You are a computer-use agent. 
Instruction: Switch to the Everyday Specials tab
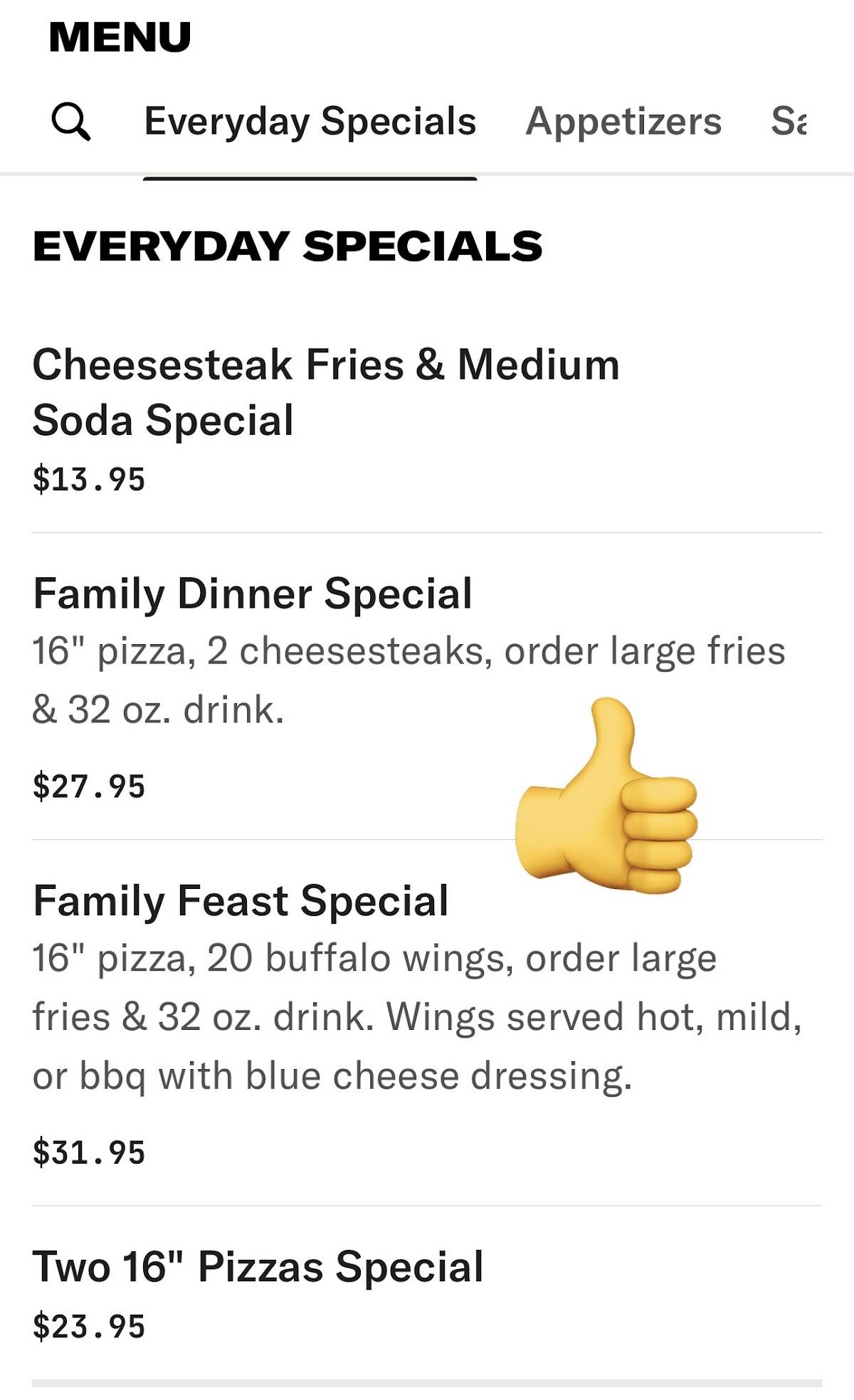pos(310,121)
